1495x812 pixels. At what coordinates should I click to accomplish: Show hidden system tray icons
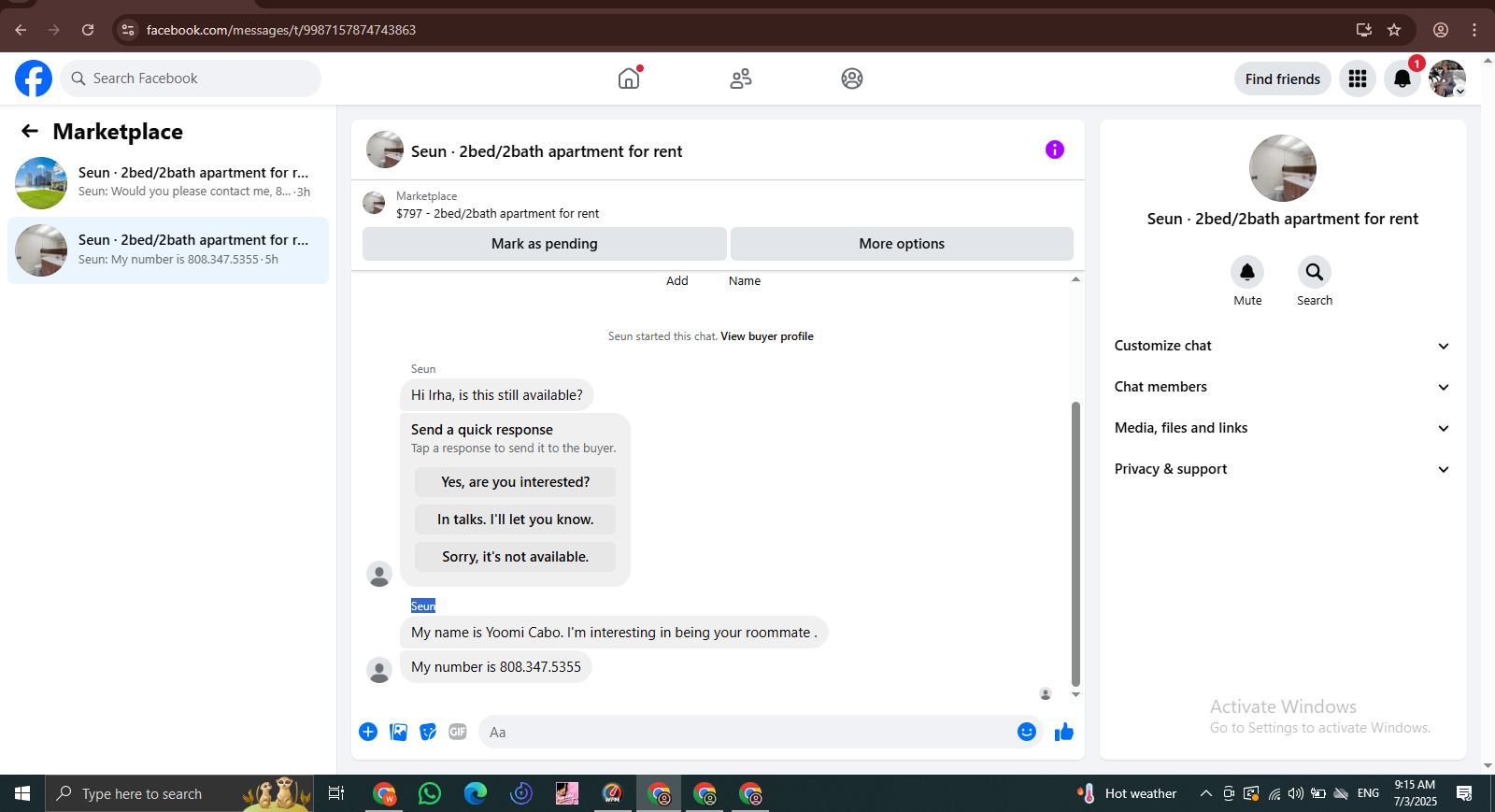(x=1206, y=794)
